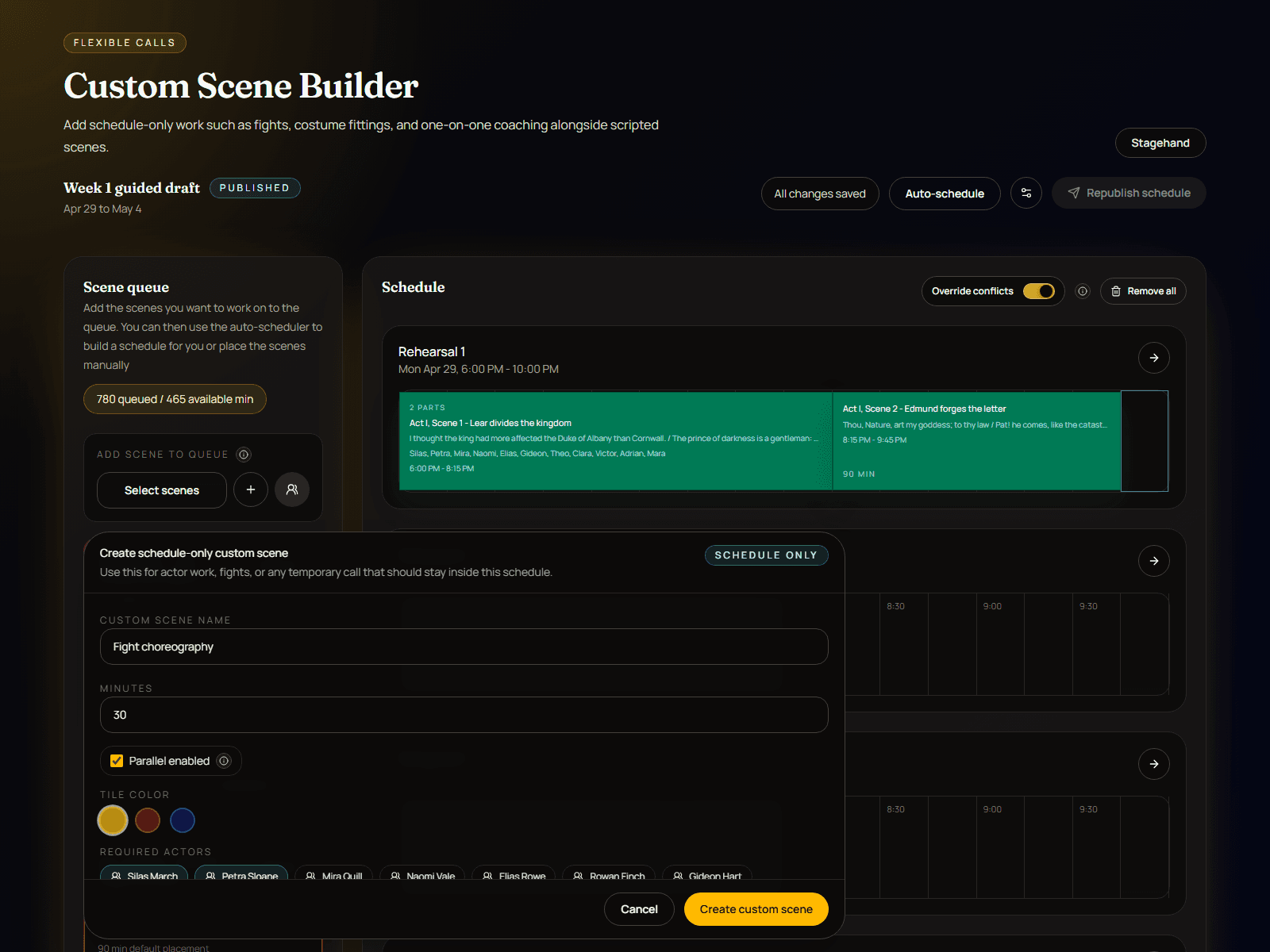Screen dimensions: 1270x952
Task: Select Act I, Scene 1 schedule tile
Action: click(x=616, y=441)
